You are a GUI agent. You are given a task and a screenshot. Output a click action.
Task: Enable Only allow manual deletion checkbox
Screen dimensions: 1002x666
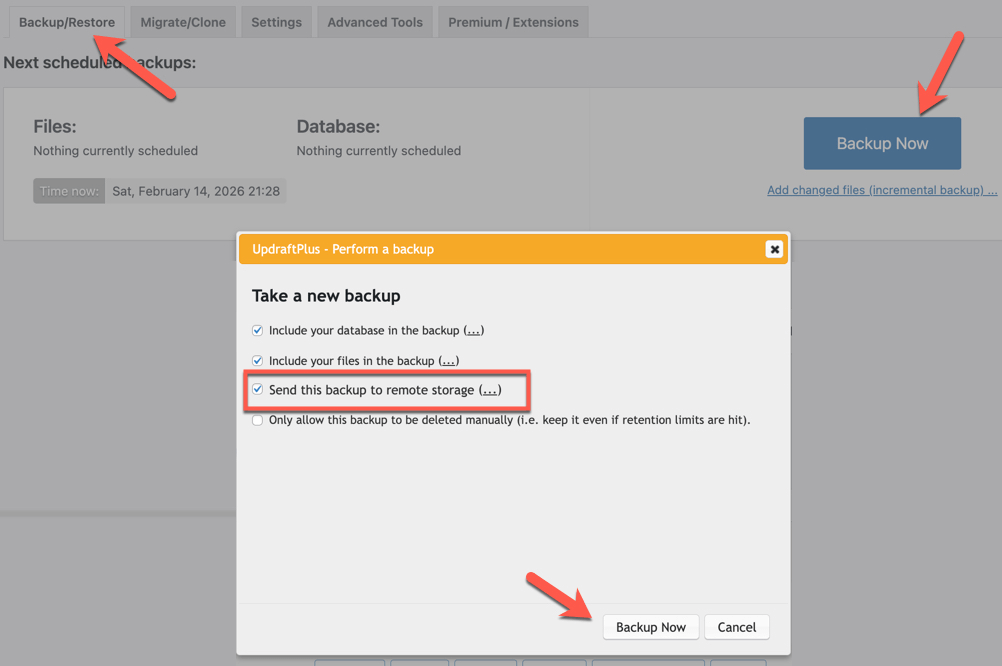[258, 421]
